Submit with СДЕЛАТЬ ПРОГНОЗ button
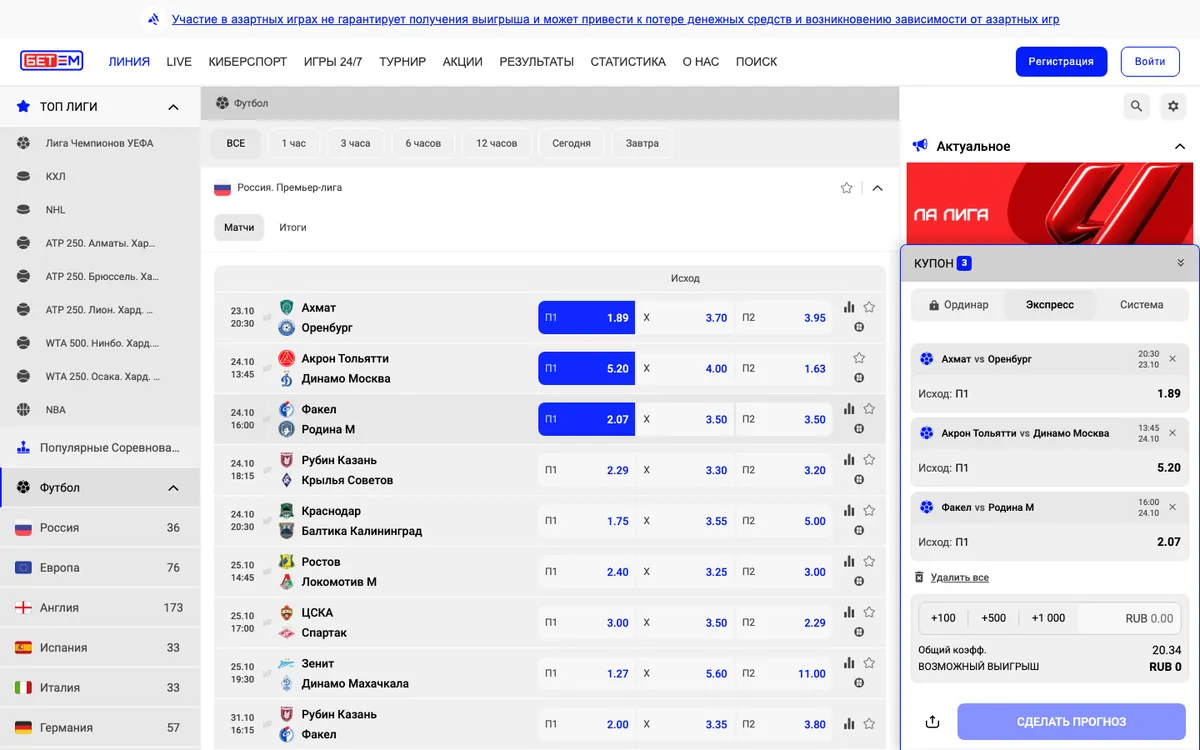Screen dimensions: 1200x750 [1071, 722]
